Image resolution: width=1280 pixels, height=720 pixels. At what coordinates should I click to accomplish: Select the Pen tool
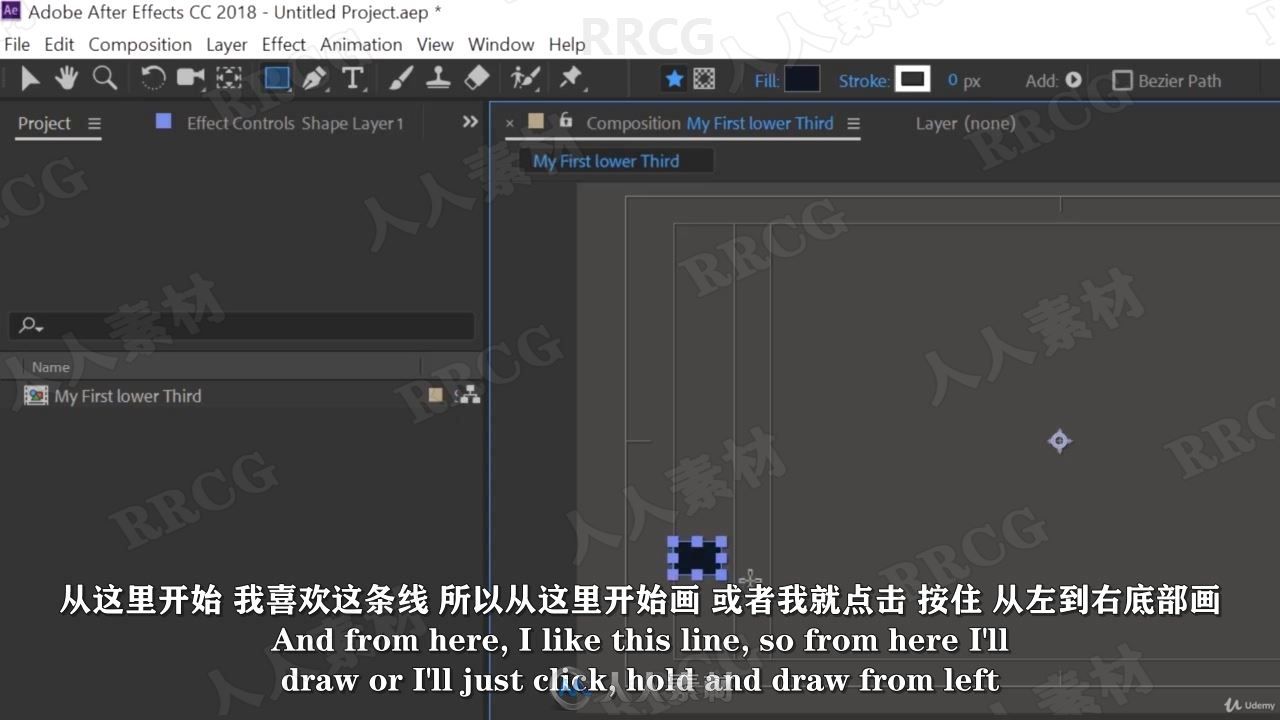click(x=315, y=79)
